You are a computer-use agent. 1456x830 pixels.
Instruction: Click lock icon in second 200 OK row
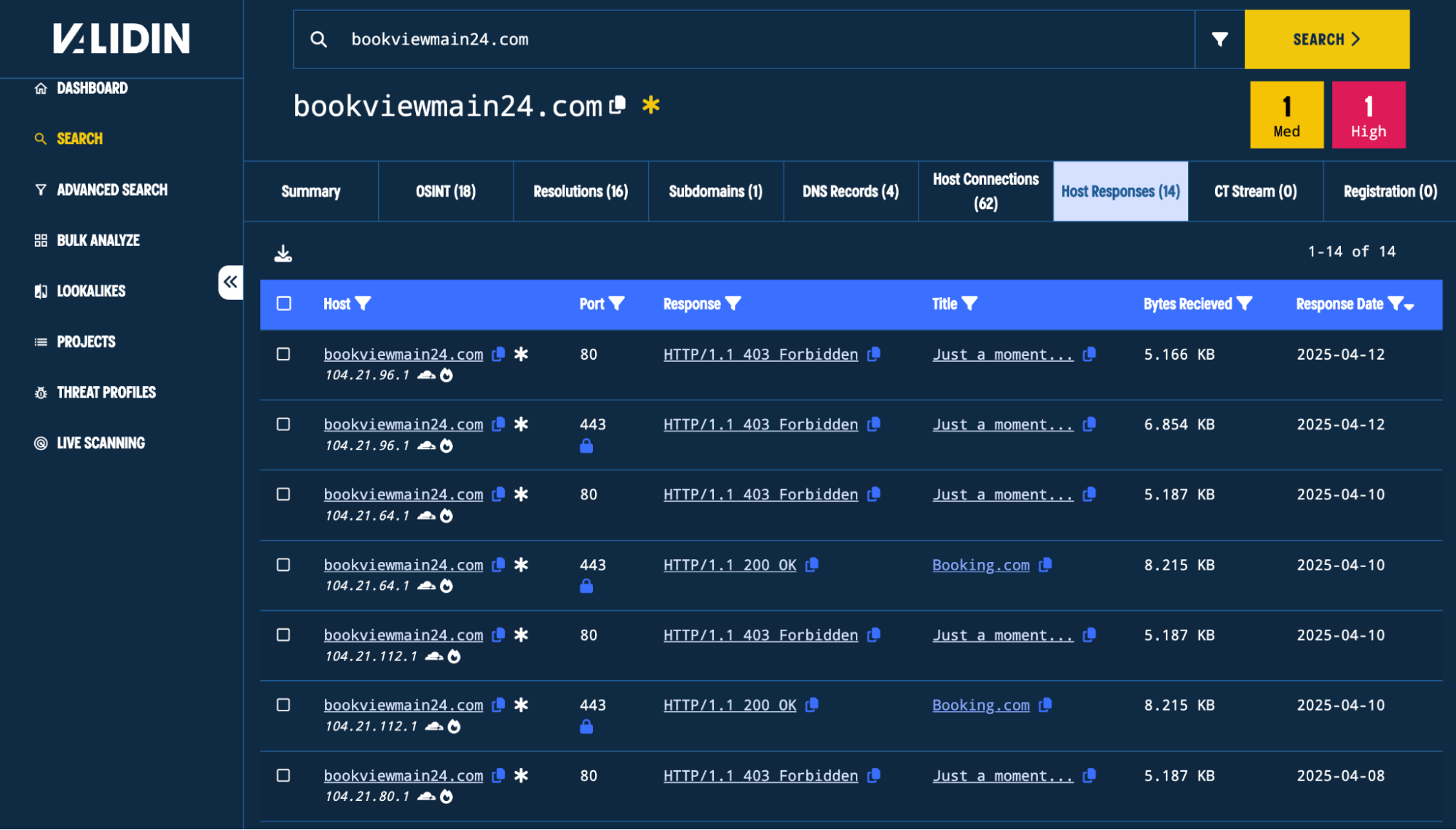[586, 727]
